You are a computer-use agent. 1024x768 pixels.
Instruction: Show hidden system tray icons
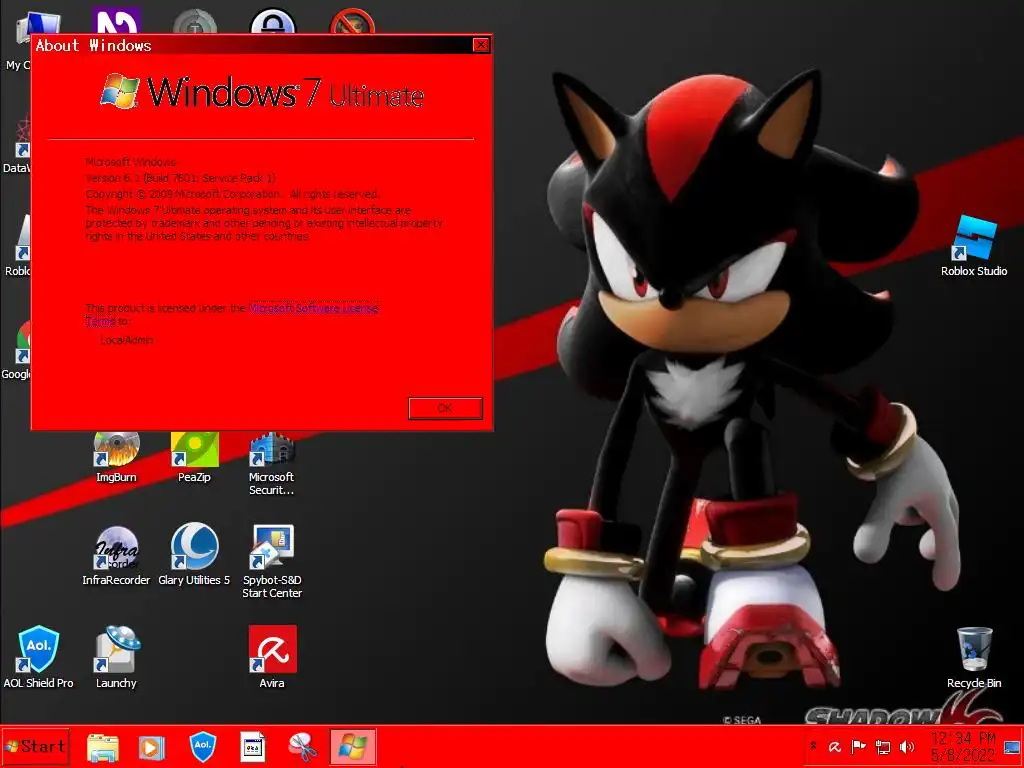tap(814, 746)
